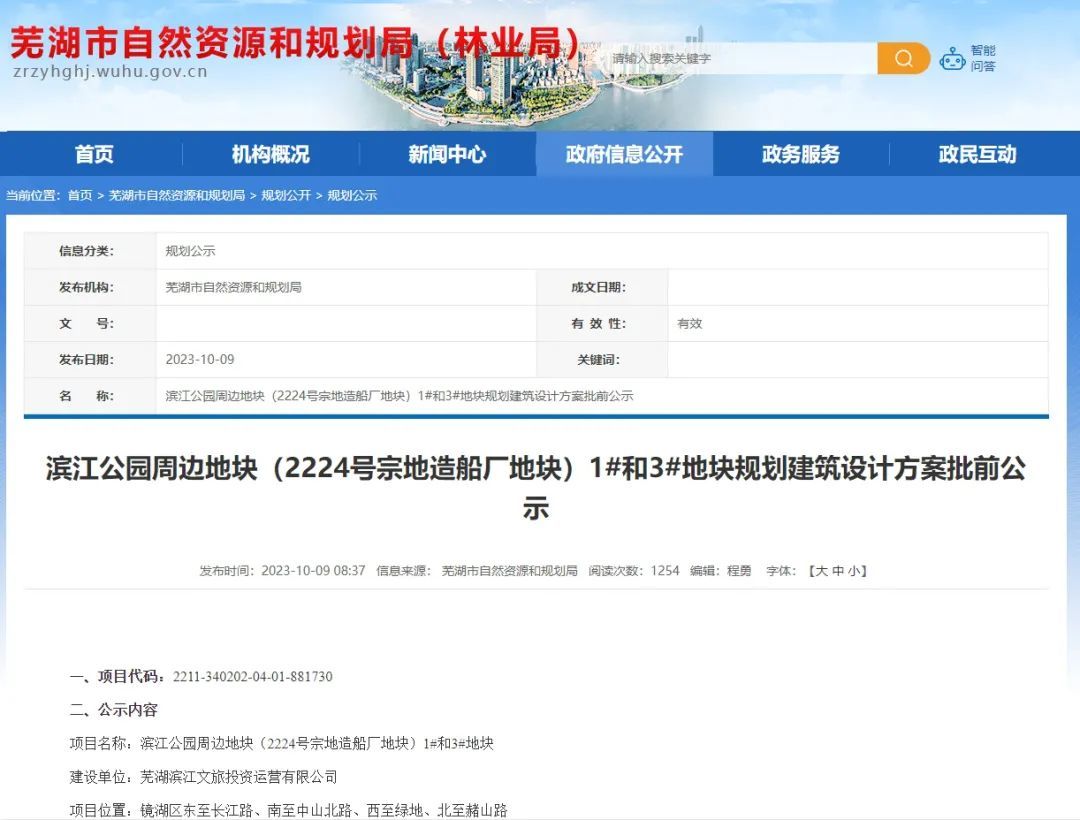
Task: Click the orange search magnifier icon
Action: point(903,58)
